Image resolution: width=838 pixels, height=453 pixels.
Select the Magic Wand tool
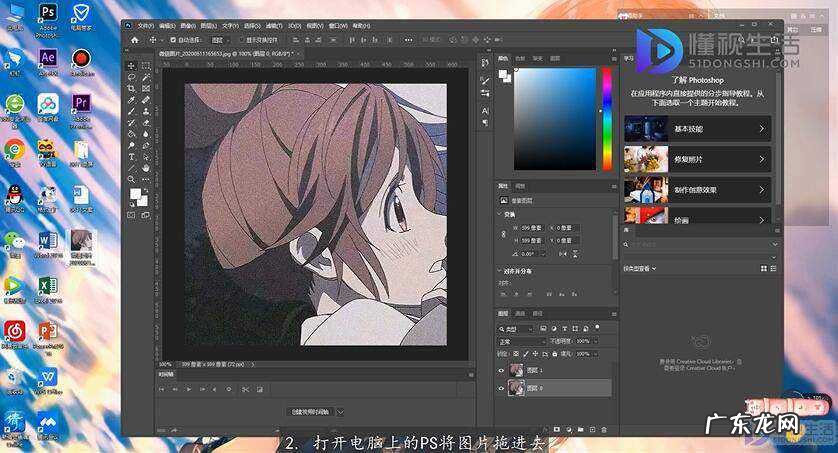(x=146, y=77)
